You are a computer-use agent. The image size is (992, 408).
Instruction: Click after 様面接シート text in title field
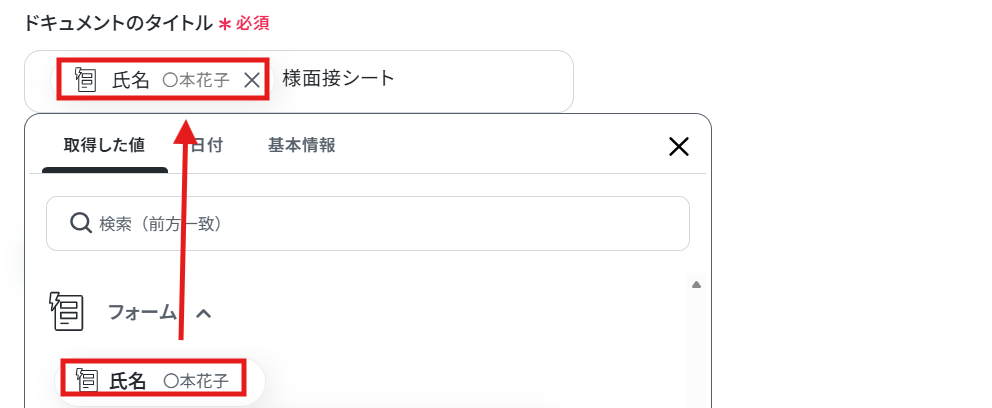(x=480, y=80)
